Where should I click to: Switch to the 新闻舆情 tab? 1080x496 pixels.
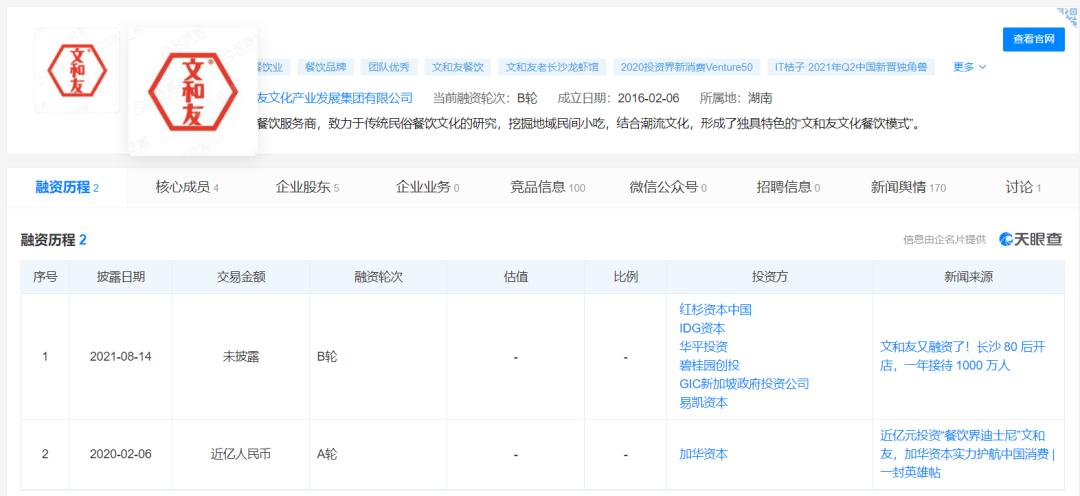click(908, 187)
